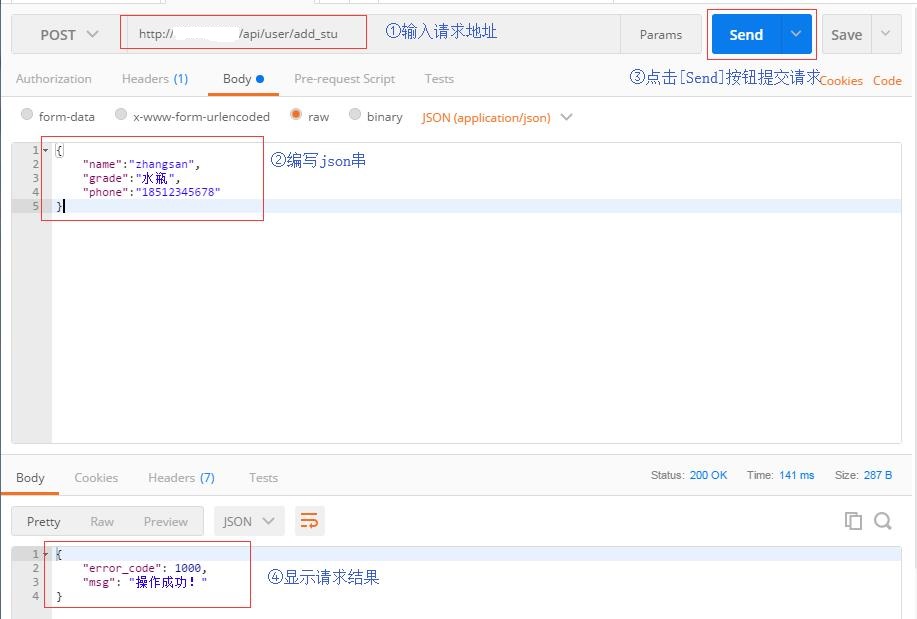
Task: Open the response JSON format dropdown
Action: pos(249,521)
